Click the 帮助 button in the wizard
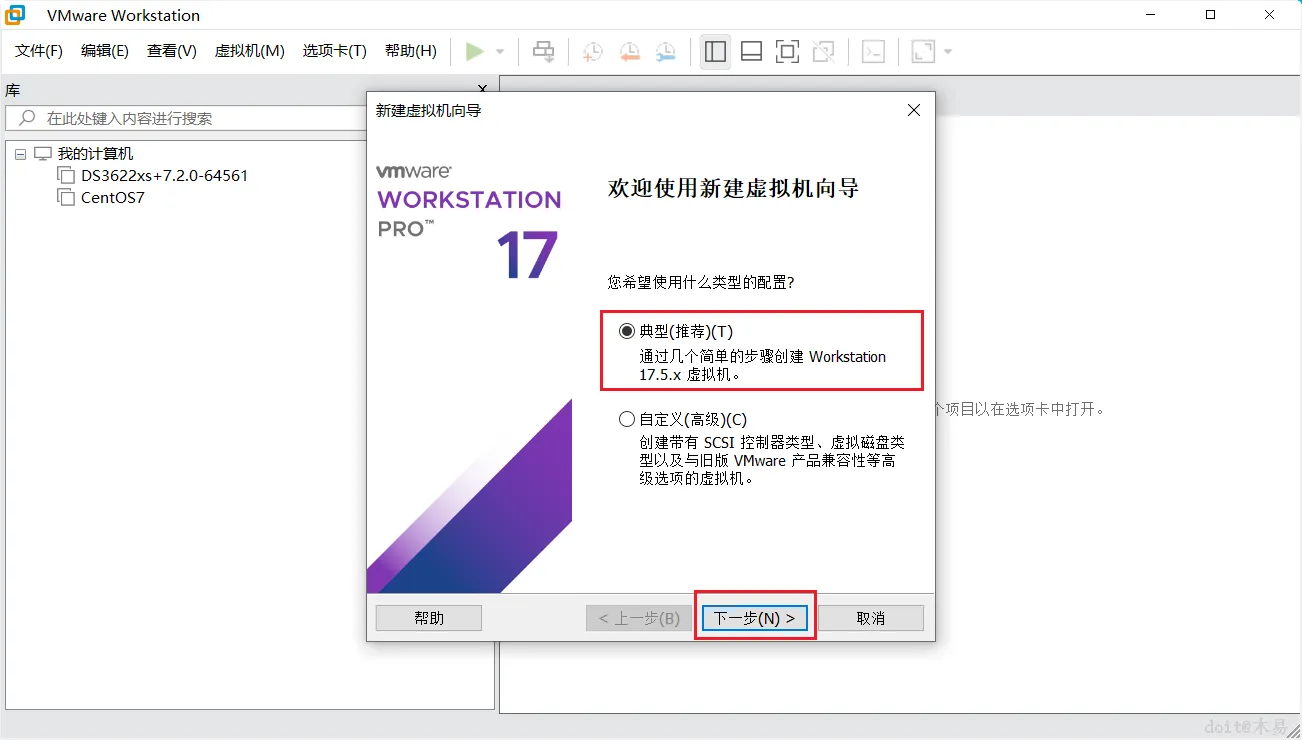1302x740 pixels. [x=429, y=618]
